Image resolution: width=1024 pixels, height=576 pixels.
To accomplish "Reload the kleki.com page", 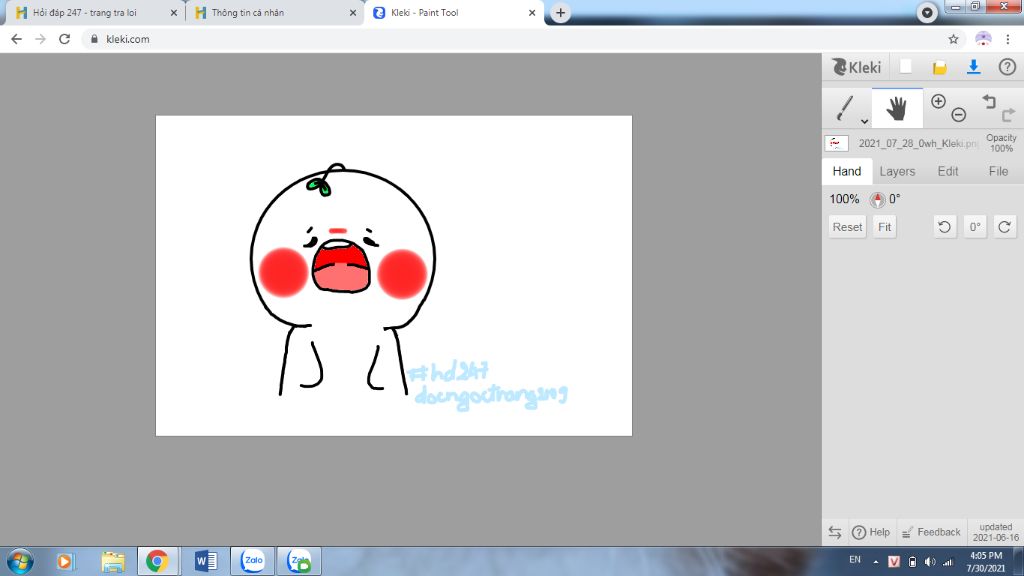I will 64,39.
